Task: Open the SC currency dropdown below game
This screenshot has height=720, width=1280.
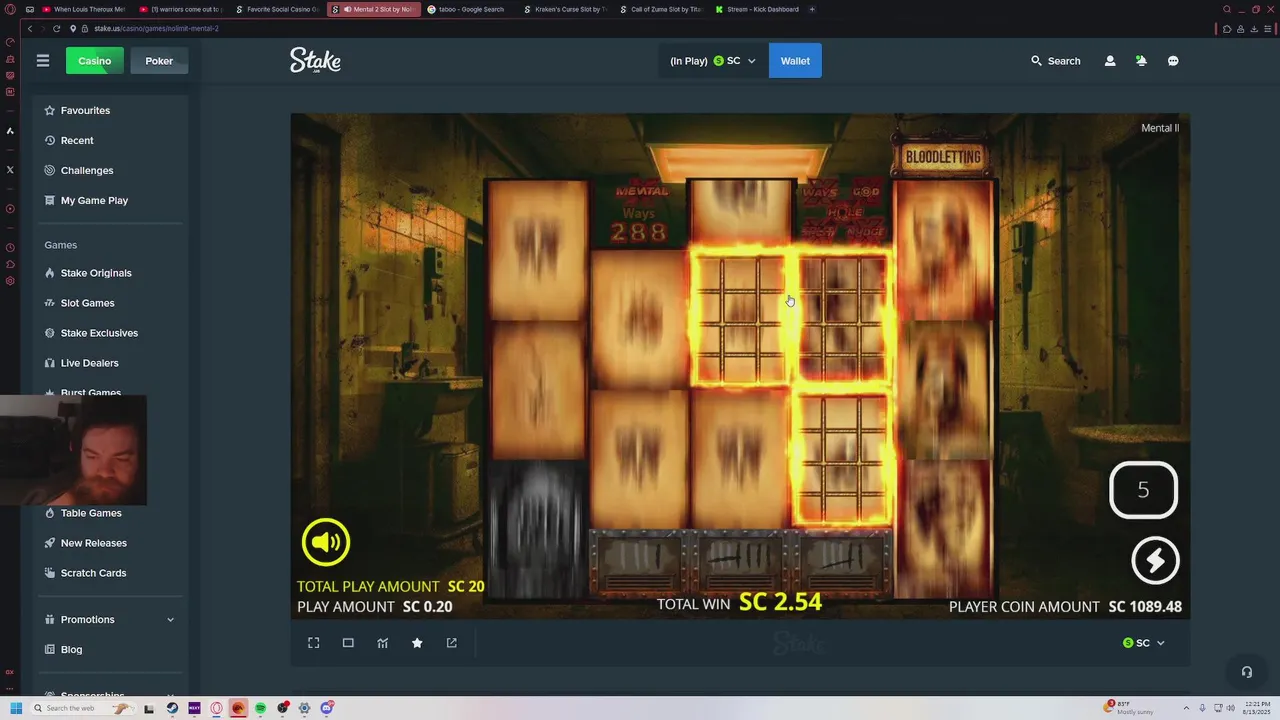Action: (x=1144, y=643)
